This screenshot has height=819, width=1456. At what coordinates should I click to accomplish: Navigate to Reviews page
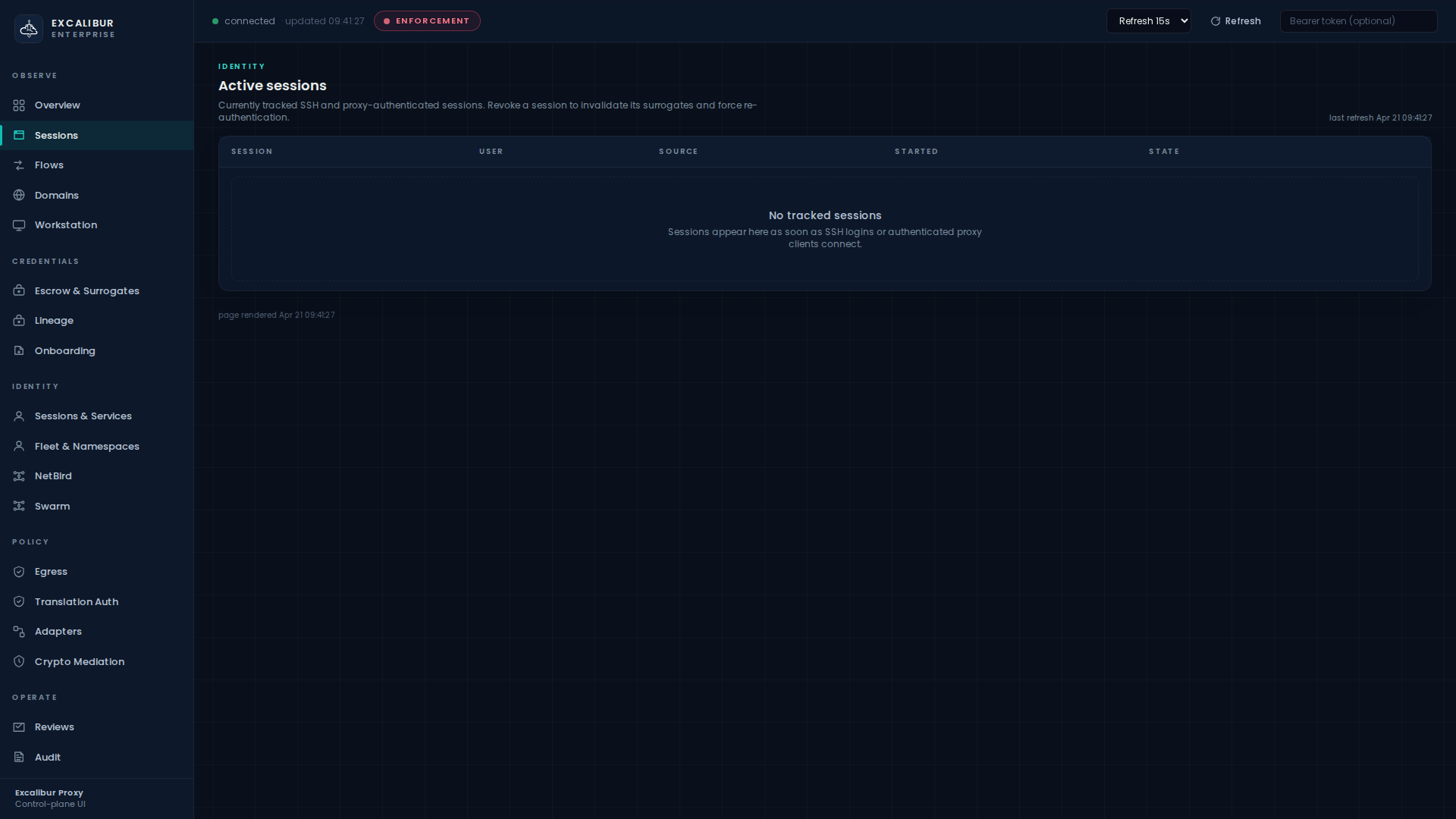54,727
